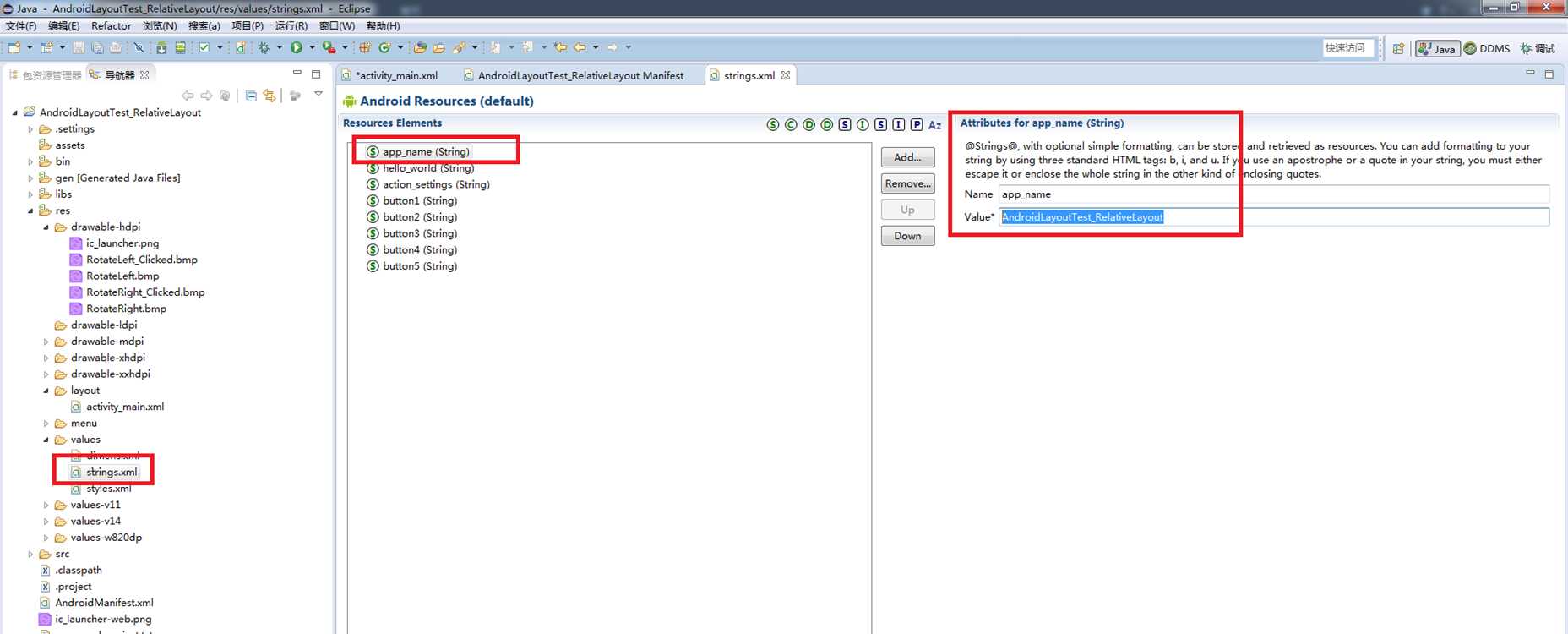Open the Android Virtual Device Manager icon
The image size is (1568, 634).
pos(180,47)
